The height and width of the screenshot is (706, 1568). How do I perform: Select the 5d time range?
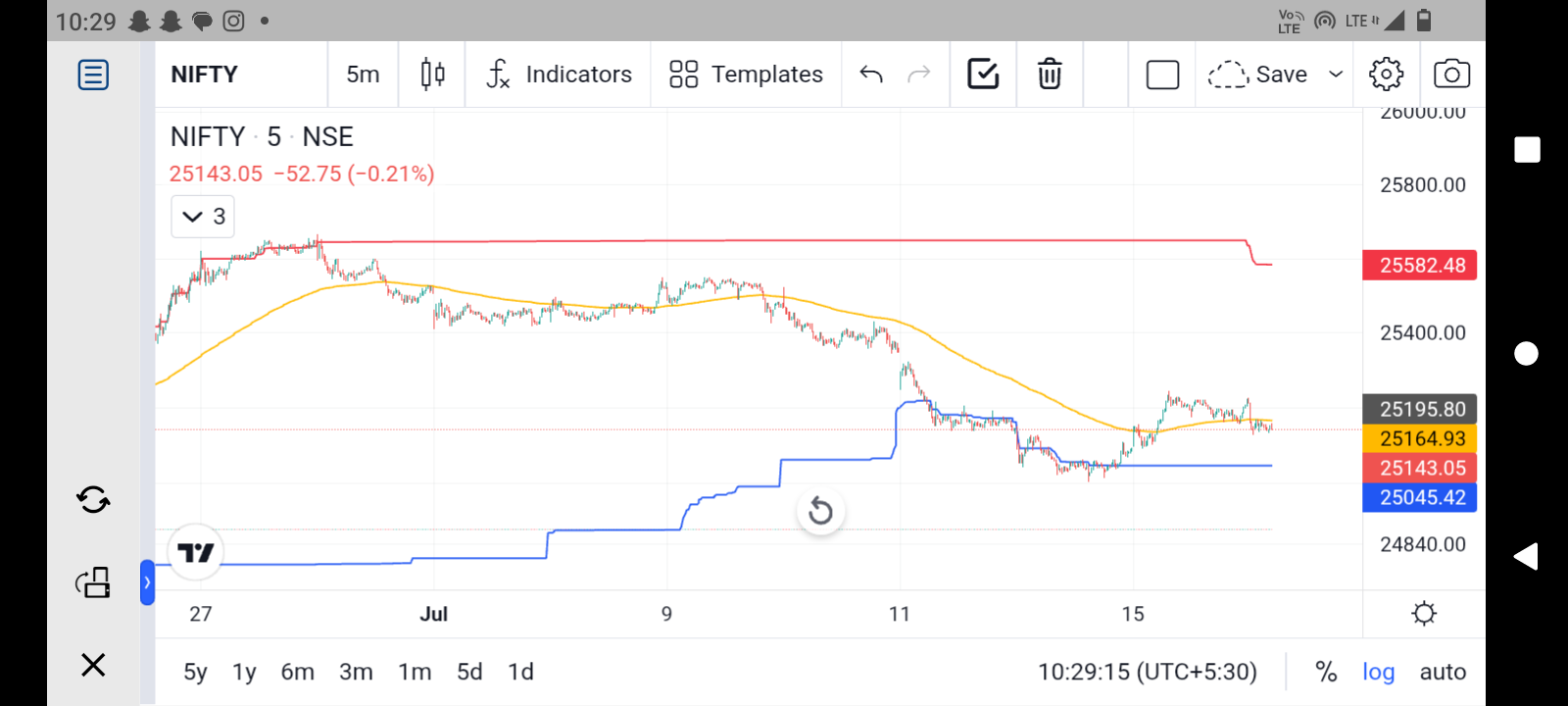coord(469,672)
